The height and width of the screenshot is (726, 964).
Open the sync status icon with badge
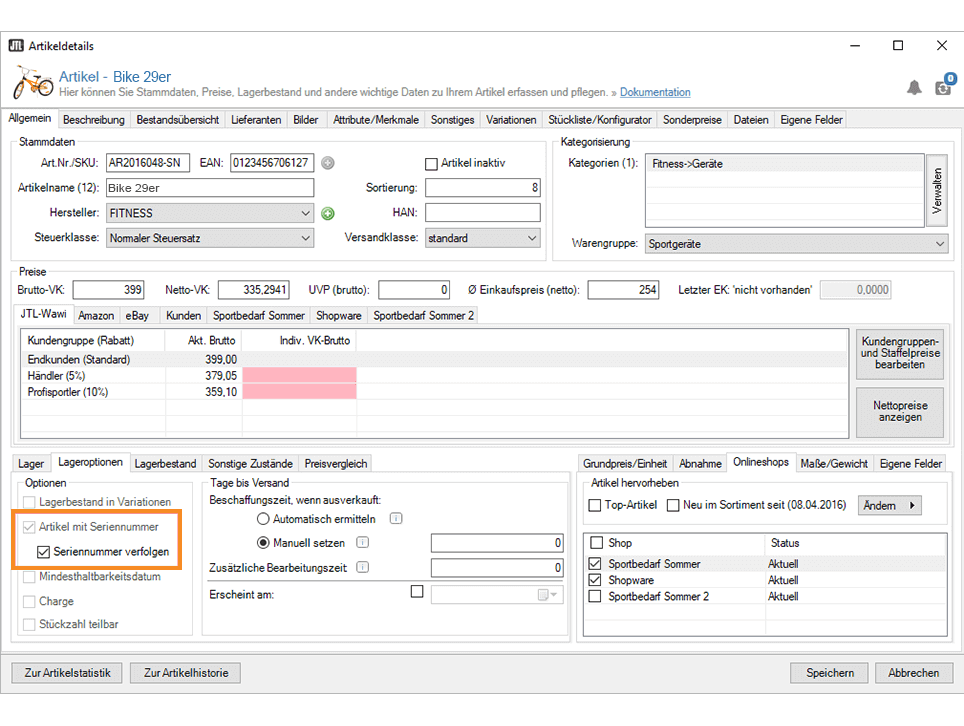pyautogui.click(x=943, y=86)
